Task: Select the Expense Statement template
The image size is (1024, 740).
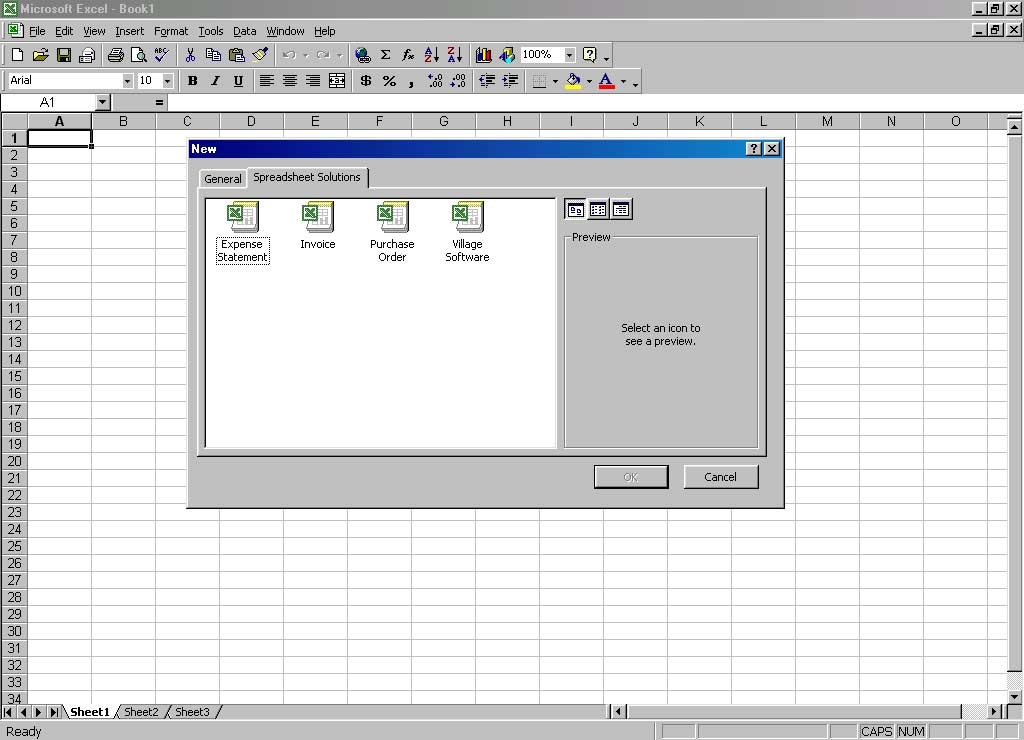Action: pyautogui.click(x=242, y=233)
